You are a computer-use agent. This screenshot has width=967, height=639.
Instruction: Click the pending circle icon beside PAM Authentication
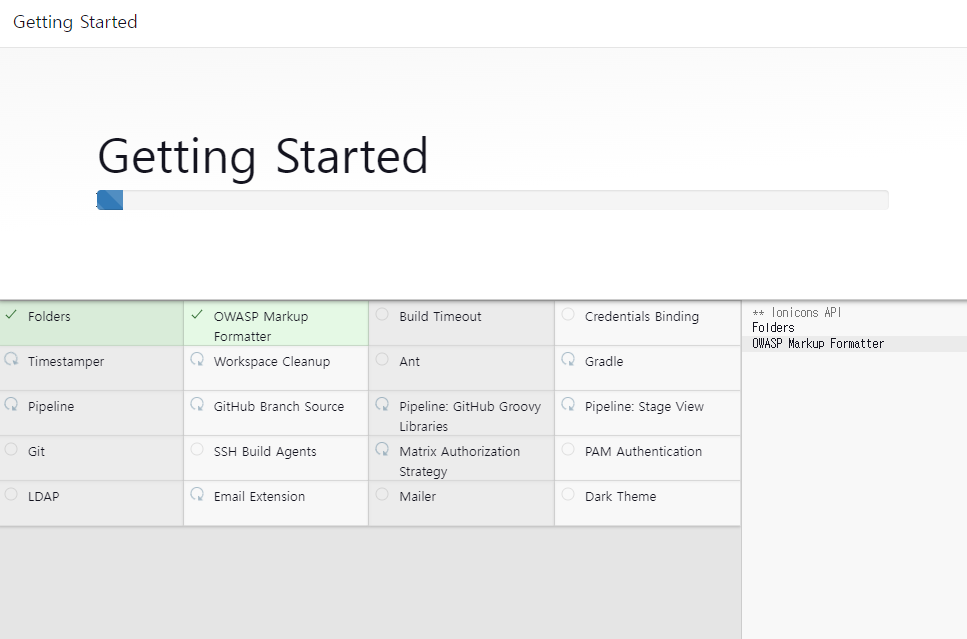[568, 449]
